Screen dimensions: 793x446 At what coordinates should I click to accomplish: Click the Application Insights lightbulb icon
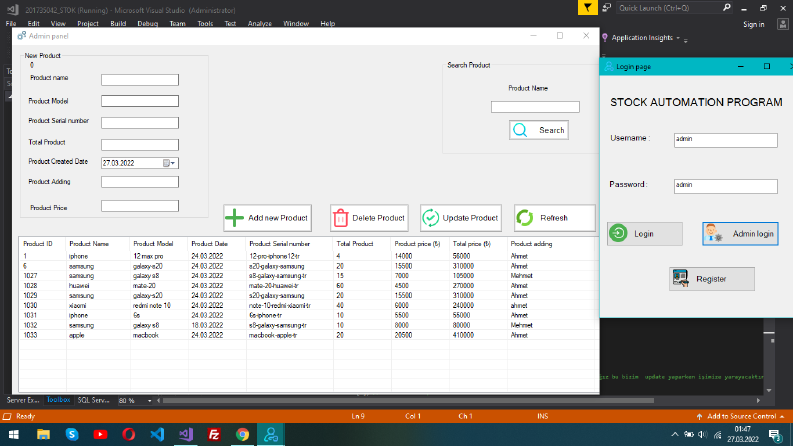pos(605,38)
